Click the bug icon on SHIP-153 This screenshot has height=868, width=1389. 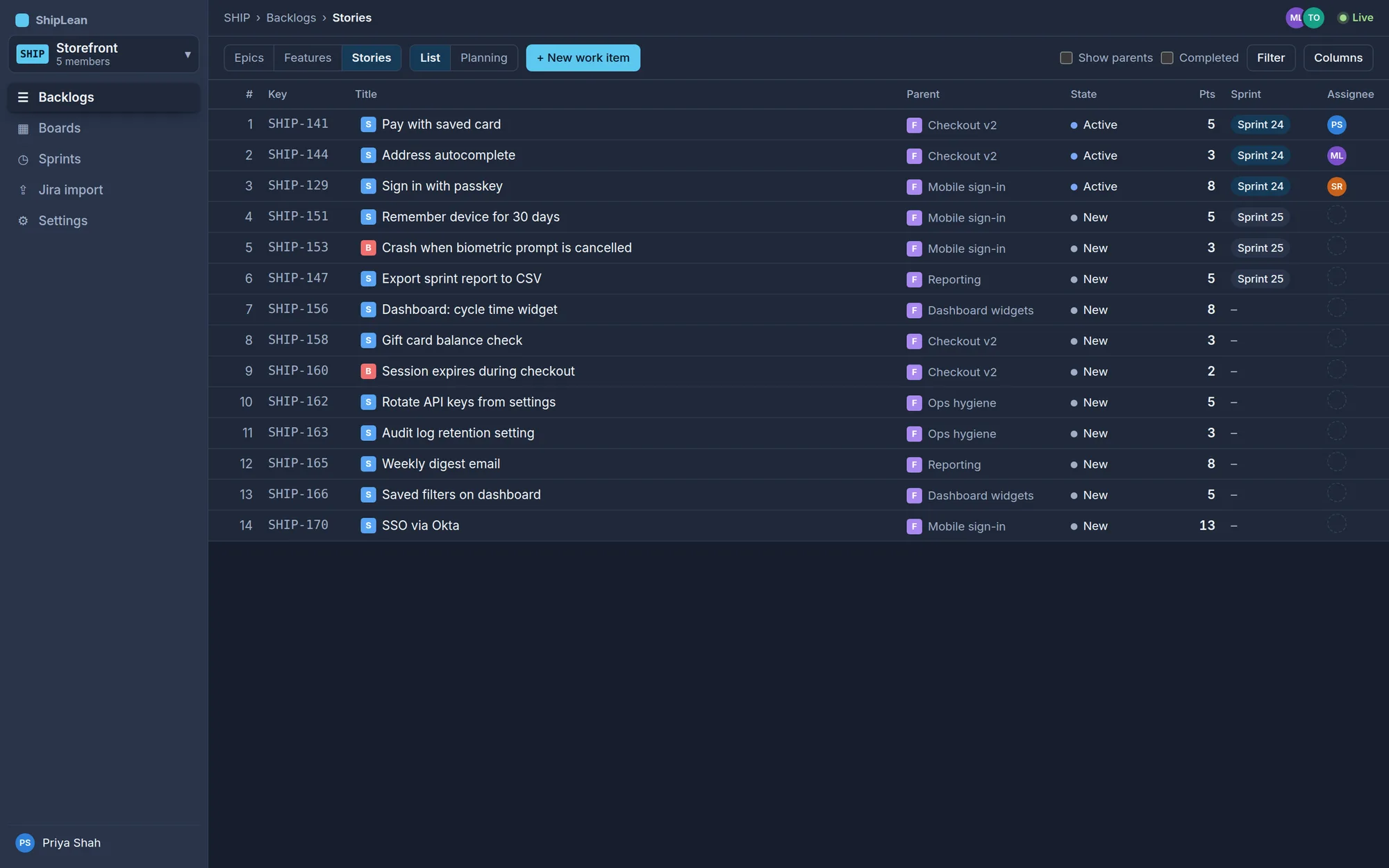(x=368, y=248)
